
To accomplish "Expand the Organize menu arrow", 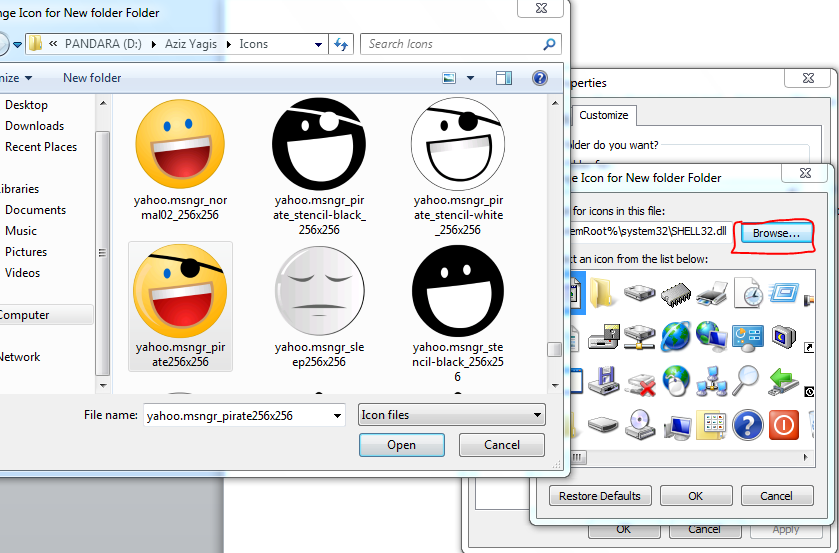I will tap(28, 78).
